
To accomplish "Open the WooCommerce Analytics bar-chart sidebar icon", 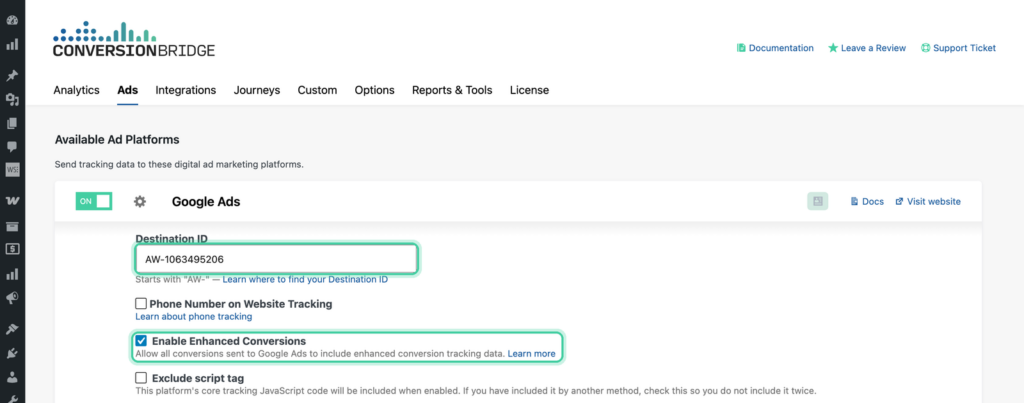I will pos(12,274).
